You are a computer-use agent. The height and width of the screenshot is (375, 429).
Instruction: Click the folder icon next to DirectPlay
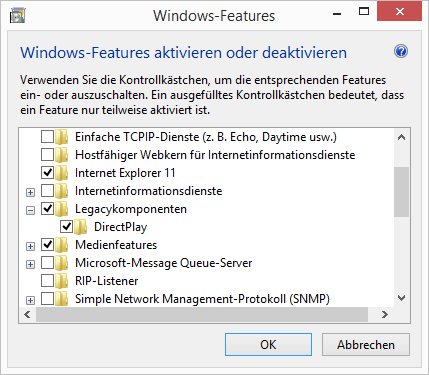[x=81, y=227]
